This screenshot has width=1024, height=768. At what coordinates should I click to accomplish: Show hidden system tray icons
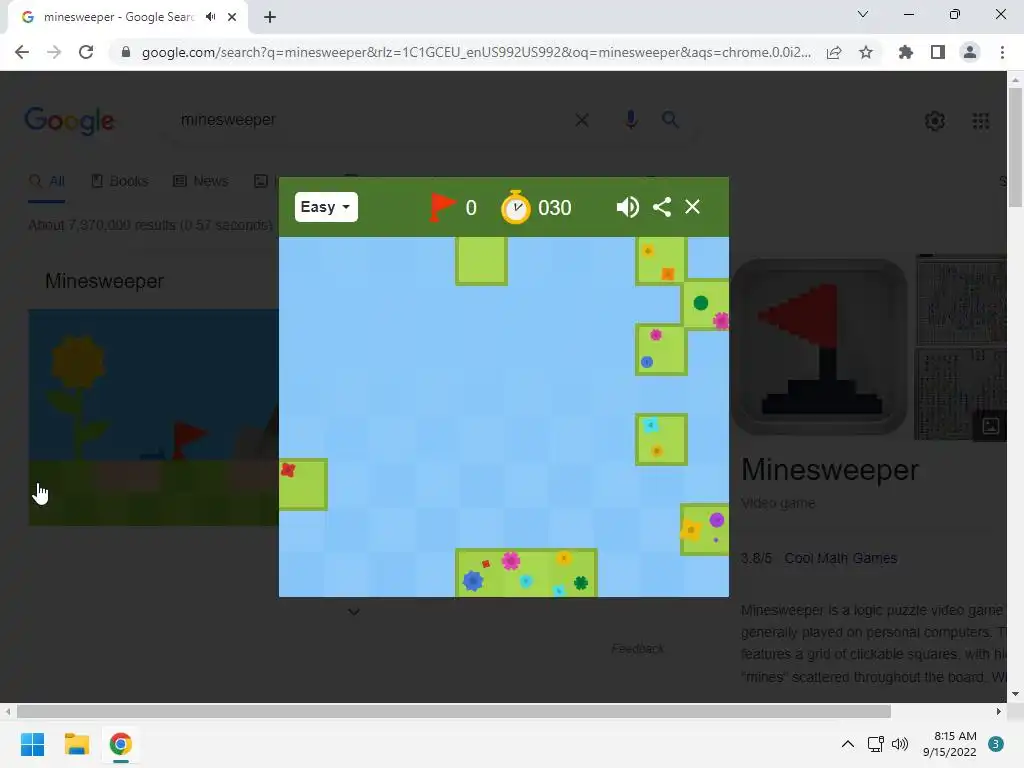coord(847,744)
